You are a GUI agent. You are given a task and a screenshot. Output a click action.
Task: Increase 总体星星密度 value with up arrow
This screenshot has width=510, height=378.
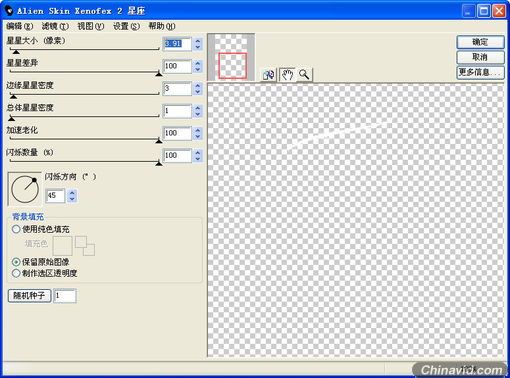[x=198, y=108]
